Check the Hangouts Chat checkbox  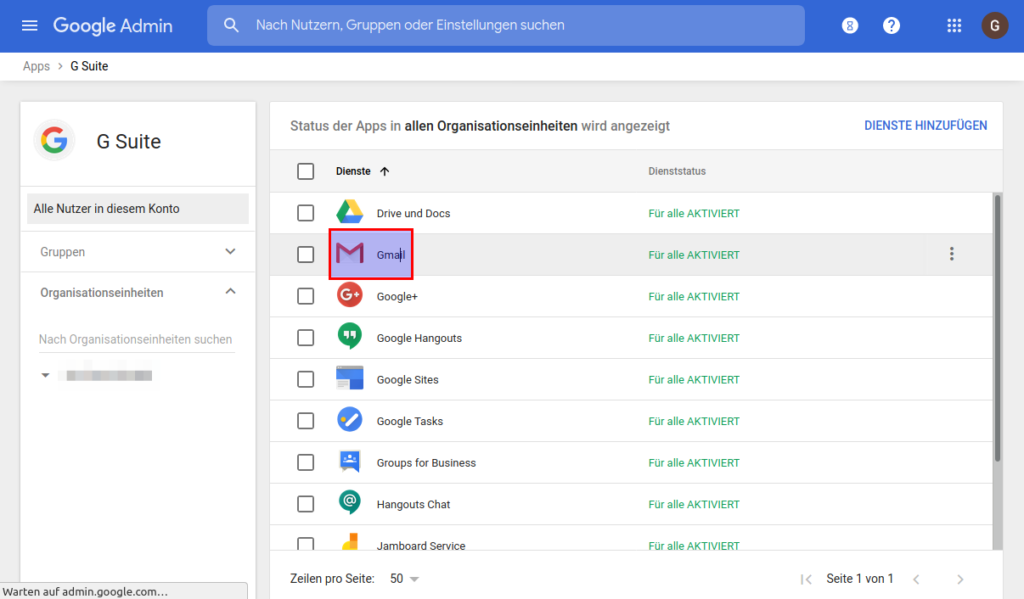click(x=306, y=504)
